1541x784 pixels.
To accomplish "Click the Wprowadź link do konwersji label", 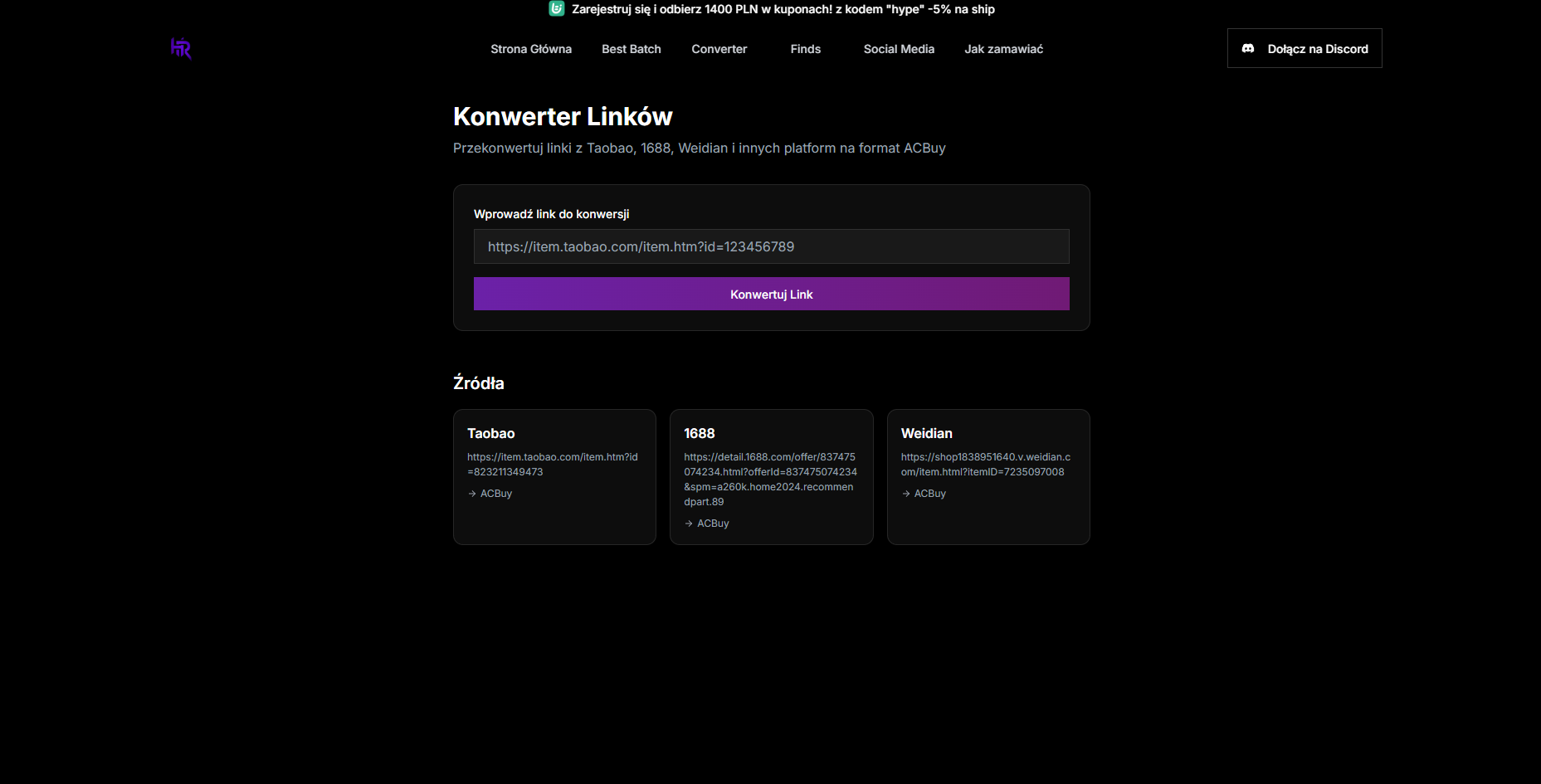I will tap(552, 214).
